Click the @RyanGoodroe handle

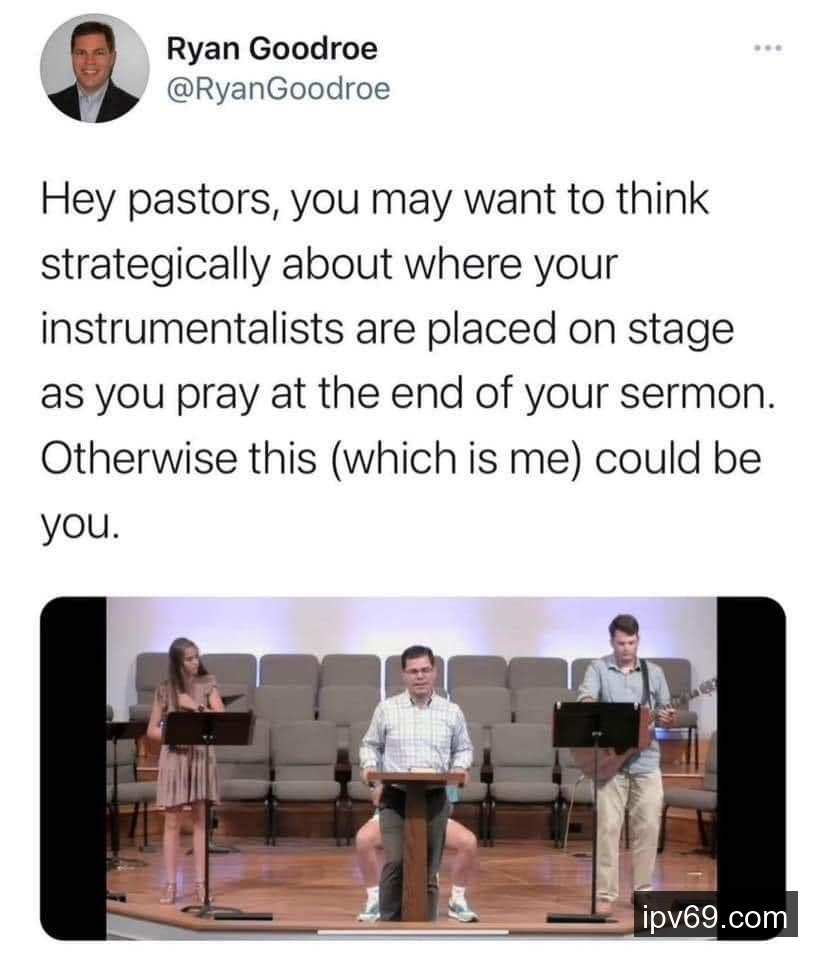click(277, 90)
